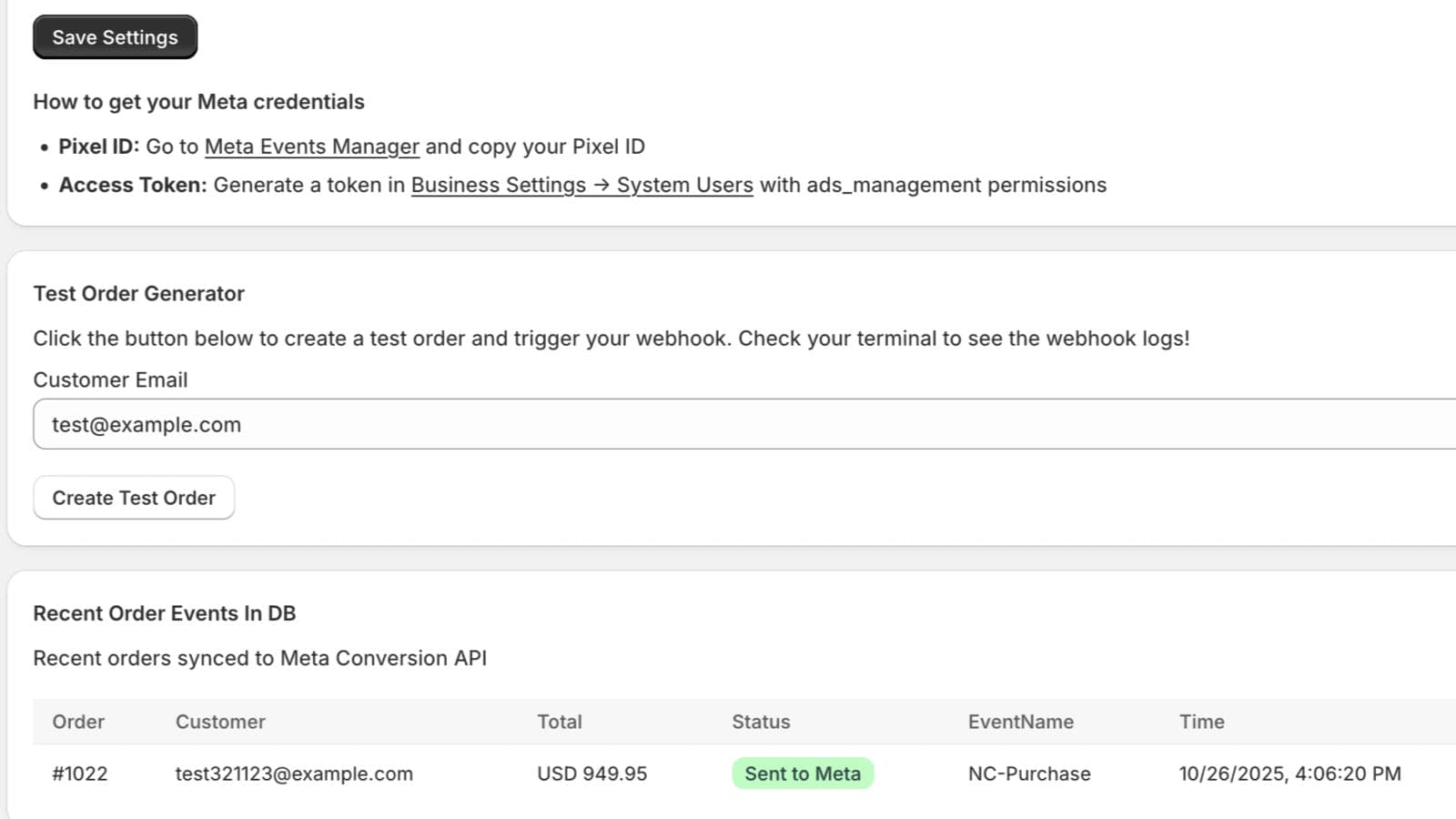Click the Recent Order Events In DB heading
The image size is (1456, 819).
[165, 613]
